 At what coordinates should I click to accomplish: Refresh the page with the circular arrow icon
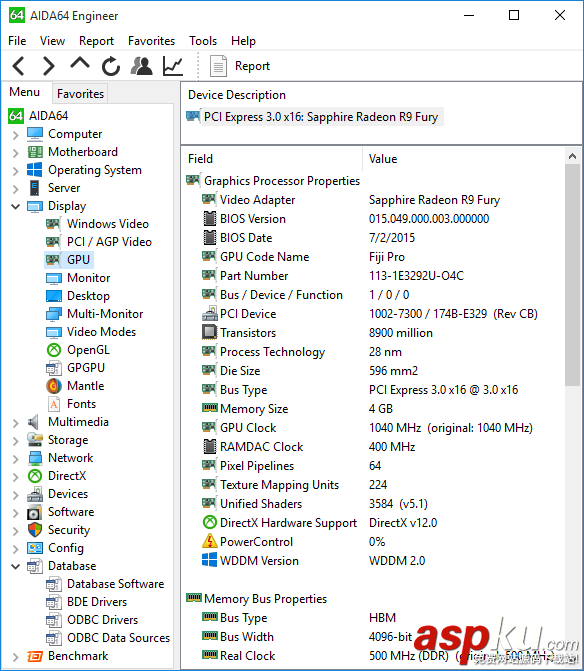coord(111,66)
